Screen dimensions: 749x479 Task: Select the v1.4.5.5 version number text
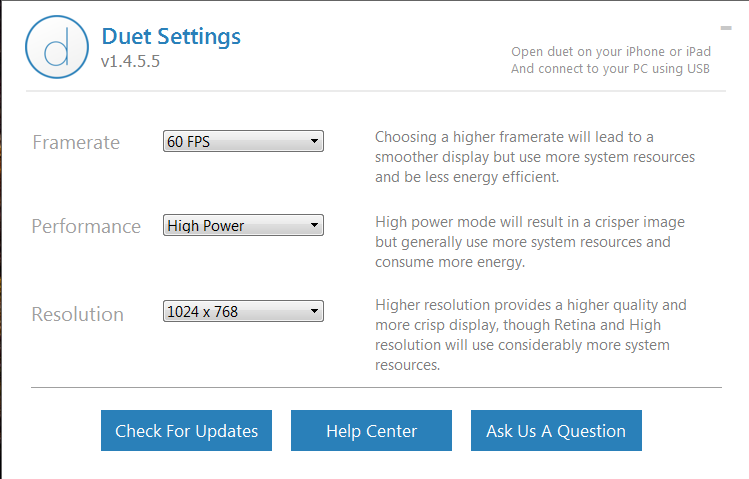(130, 62)
